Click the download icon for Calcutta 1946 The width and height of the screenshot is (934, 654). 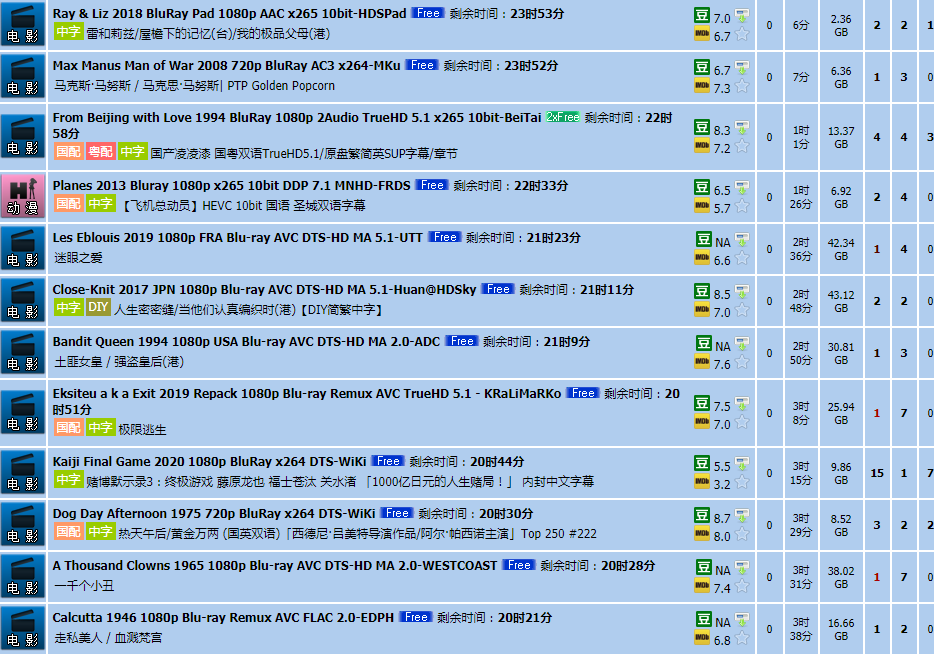tap(742, 619)
